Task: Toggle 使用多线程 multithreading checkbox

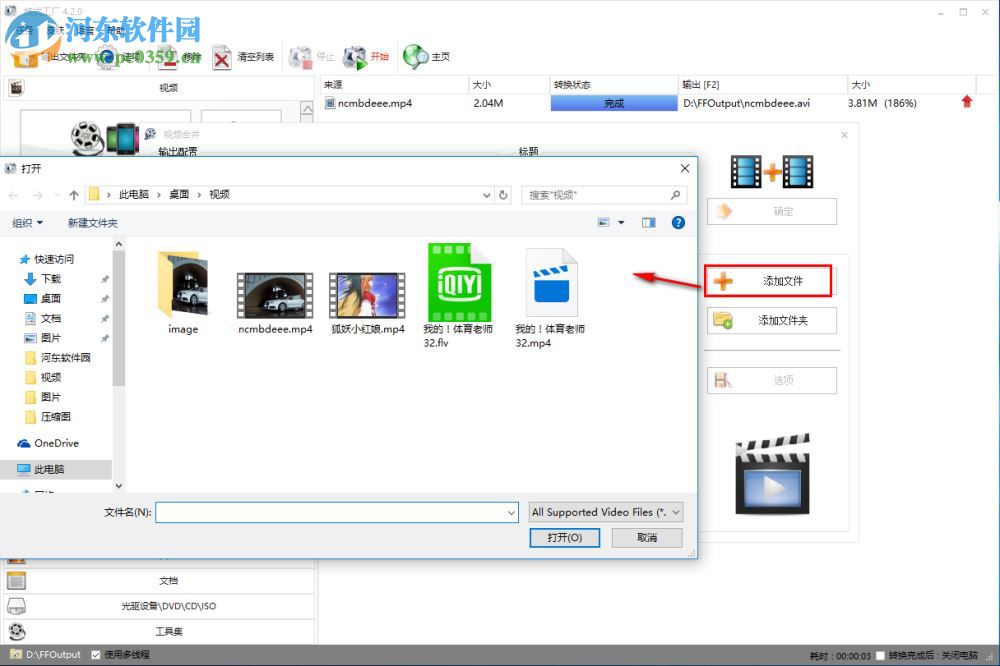Action: pyautogui.click(x=96, y=655)
